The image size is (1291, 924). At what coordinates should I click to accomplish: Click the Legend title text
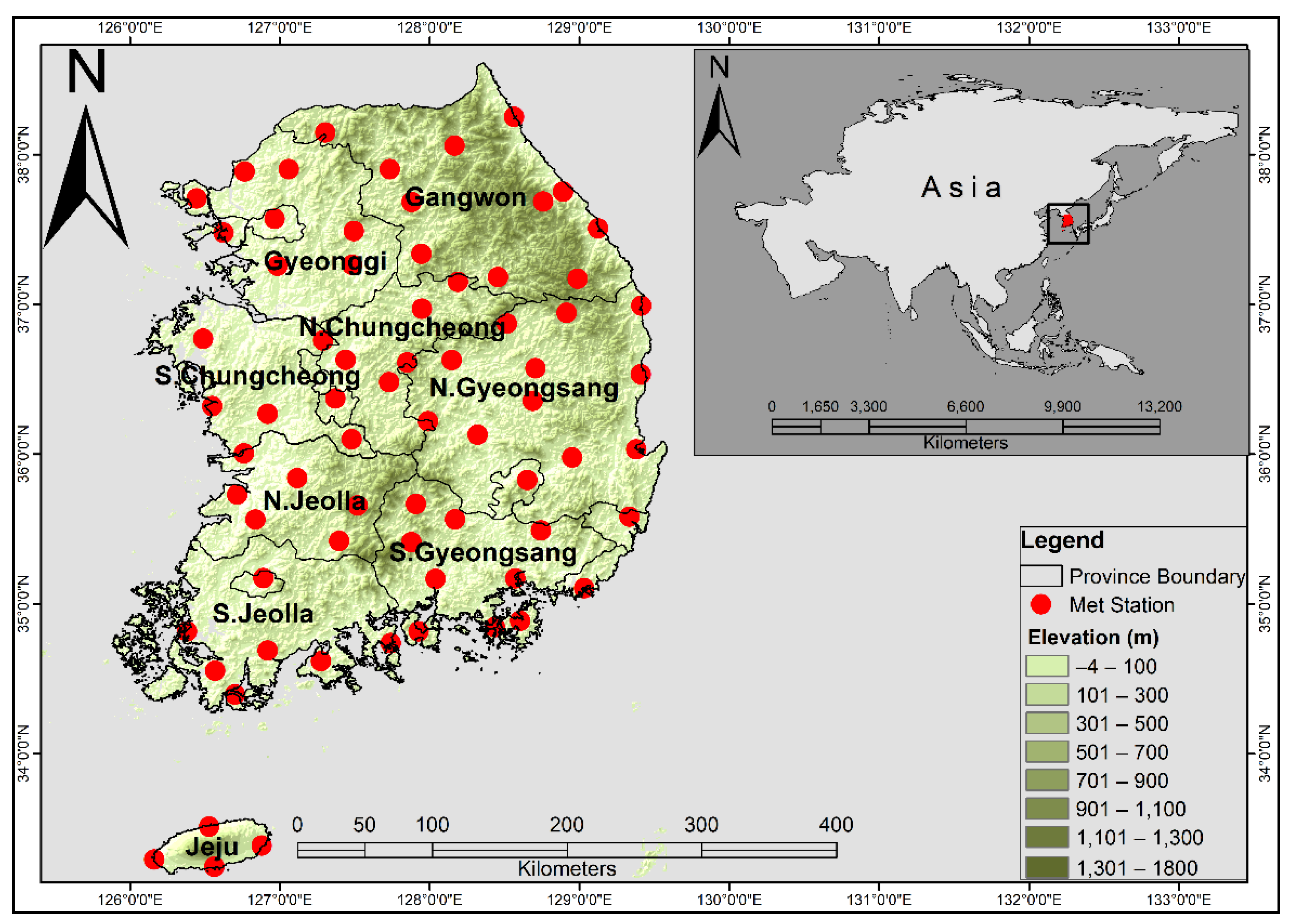[x=1061, y=539]
